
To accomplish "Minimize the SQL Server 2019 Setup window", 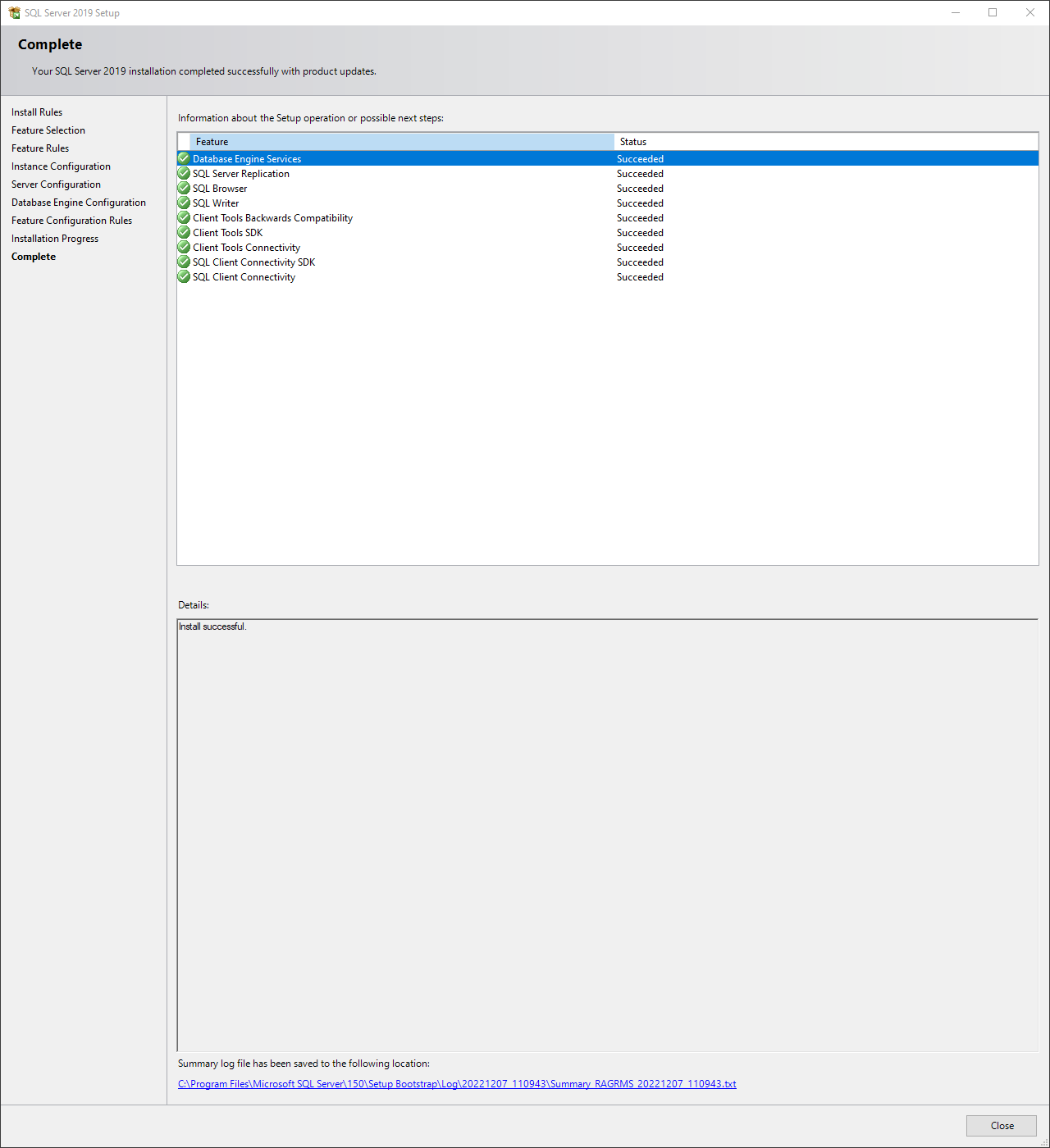I will [x=956, y=12].
